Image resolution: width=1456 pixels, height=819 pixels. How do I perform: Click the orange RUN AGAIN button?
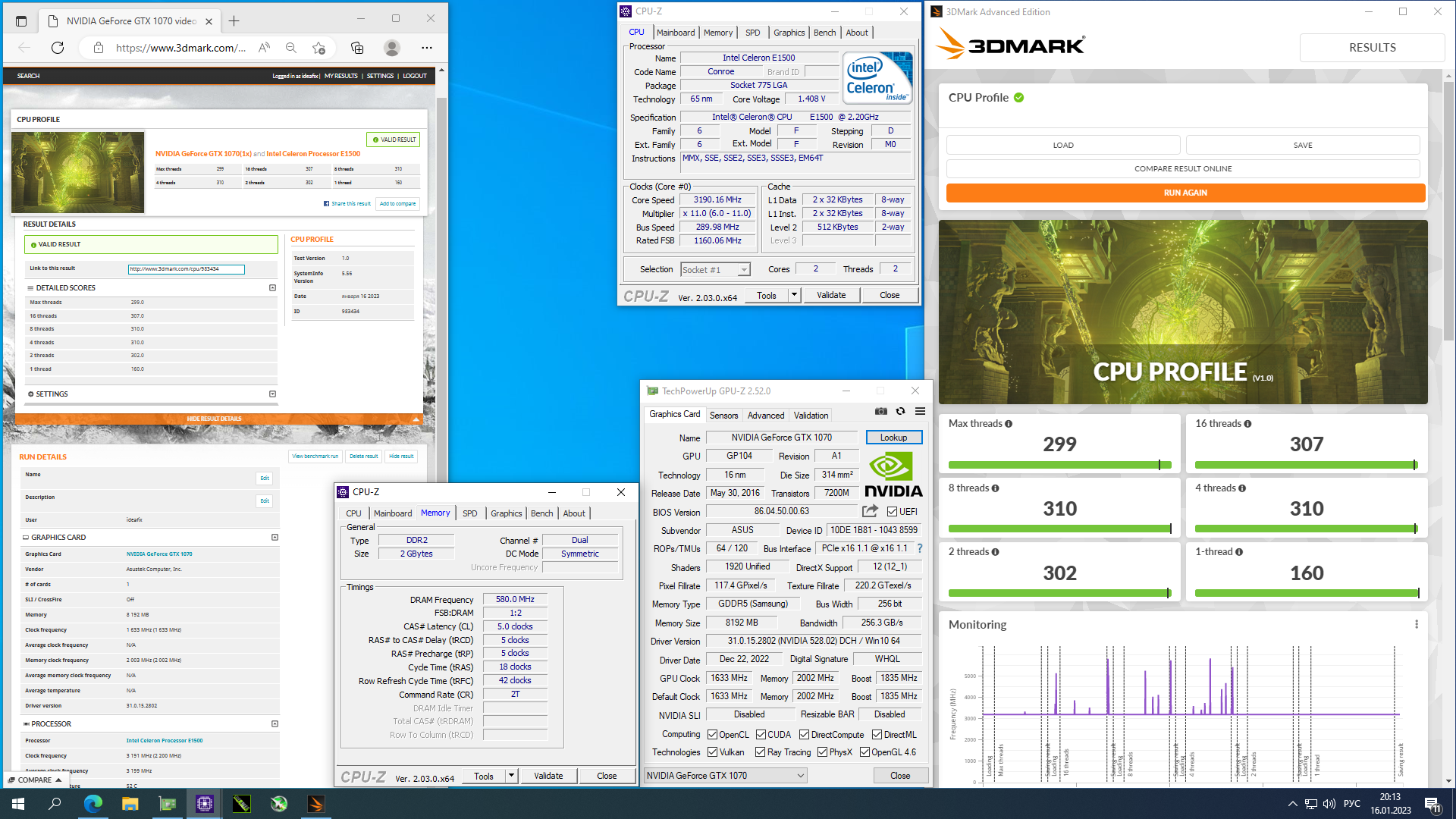pos(1185,193)
